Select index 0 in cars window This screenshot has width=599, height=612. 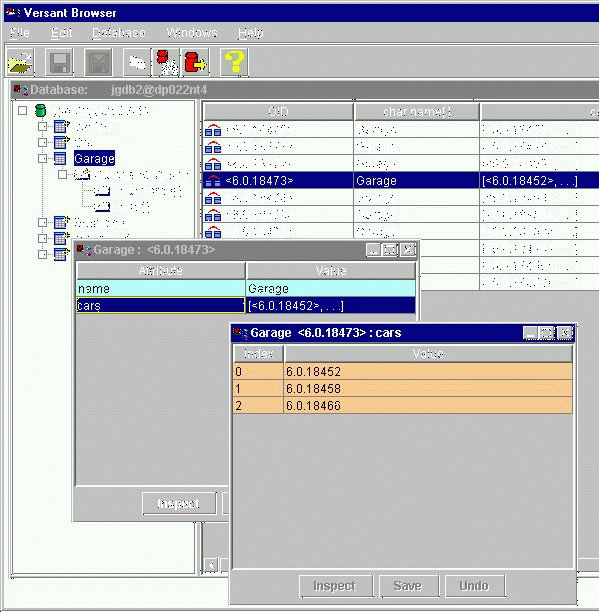pos(258,371)
